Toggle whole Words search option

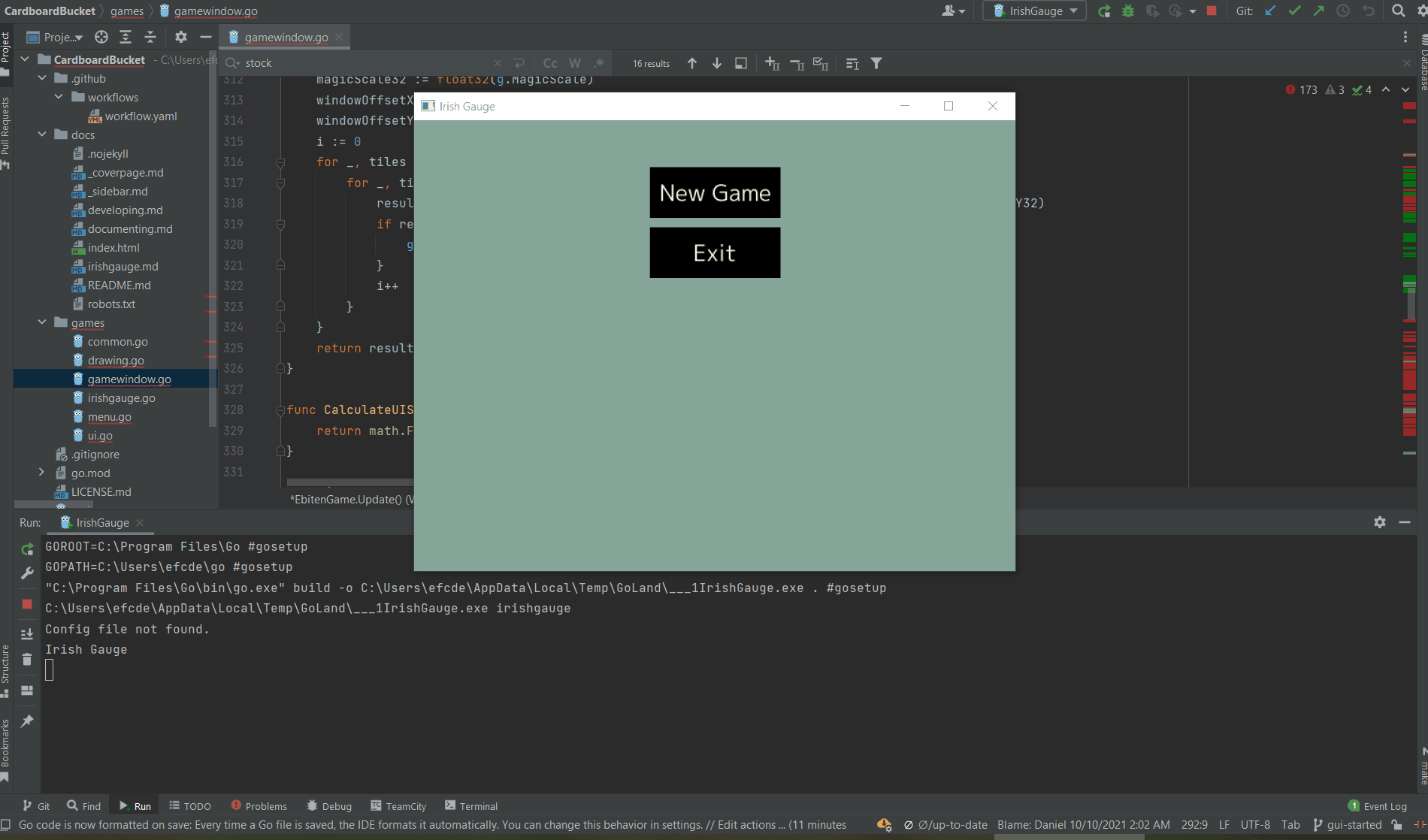pyautogui.click(x=575, y=64)
